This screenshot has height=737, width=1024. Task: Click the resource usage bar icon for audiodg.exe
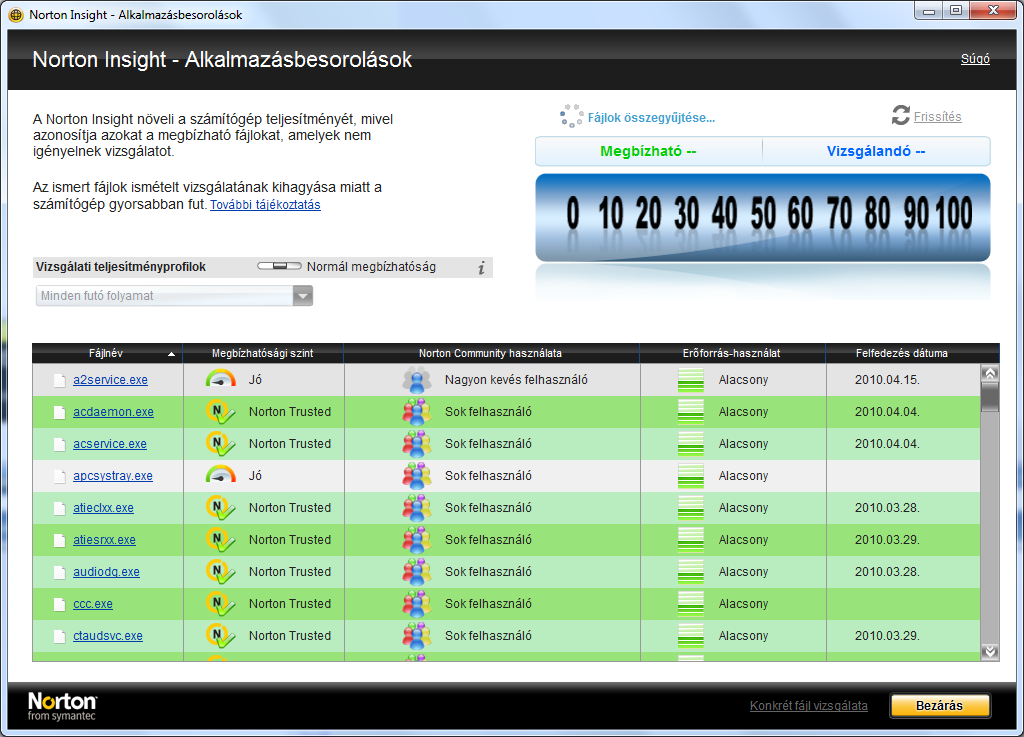pos(691,572)
